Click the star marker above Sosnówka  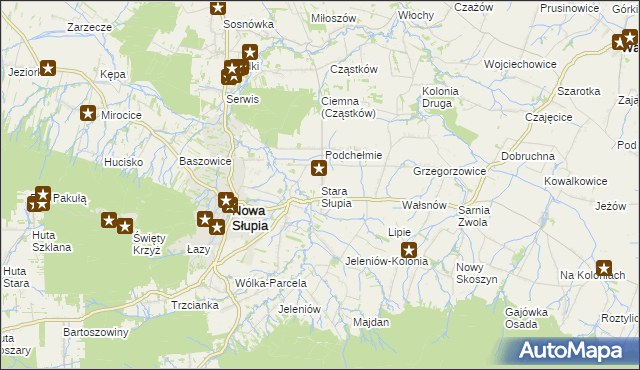point(218,7)
